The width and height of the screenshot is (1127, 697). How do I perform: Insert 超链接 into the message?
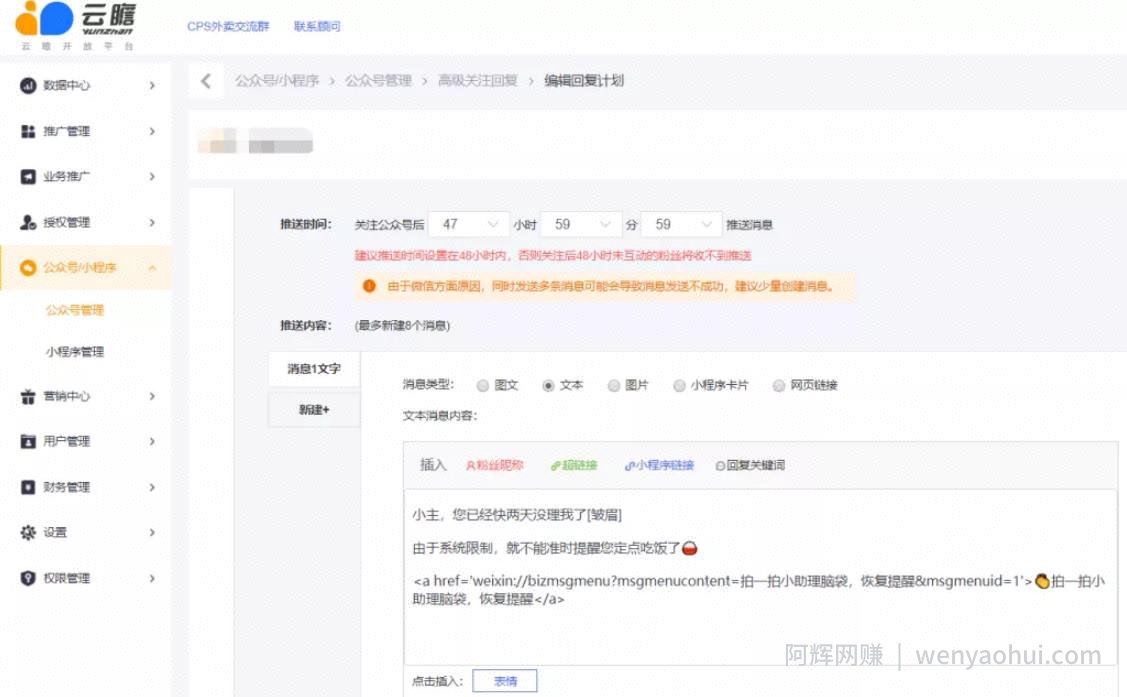(x=574, y=465)
